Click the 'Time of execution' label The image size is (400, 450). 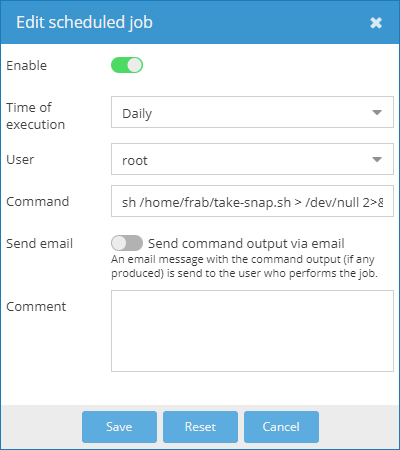coord(36,116)
